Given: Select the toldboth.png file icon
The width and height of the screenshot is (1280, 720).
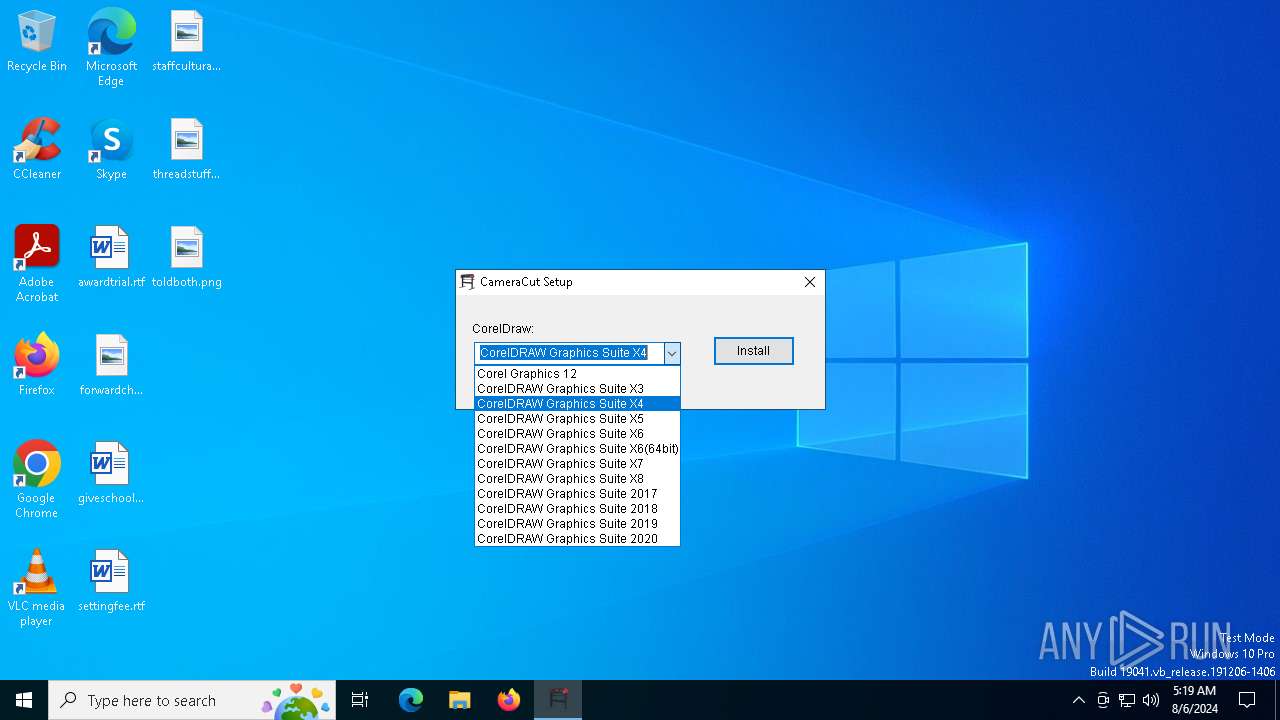Looking at the screenshot, I should 187,258.
